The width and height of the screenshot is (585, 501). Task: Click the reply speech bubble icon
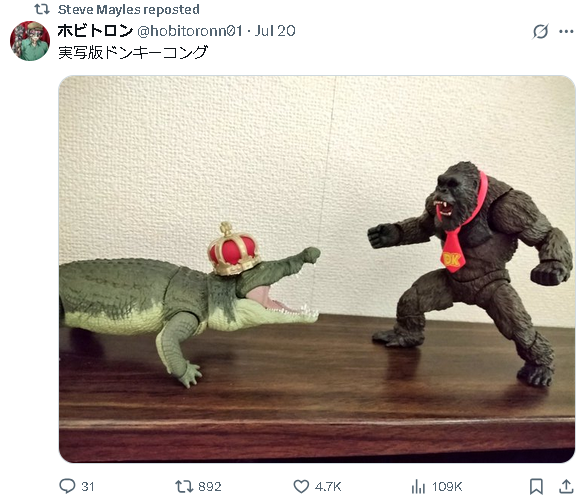pyautogui.click(x=68, y=486)
